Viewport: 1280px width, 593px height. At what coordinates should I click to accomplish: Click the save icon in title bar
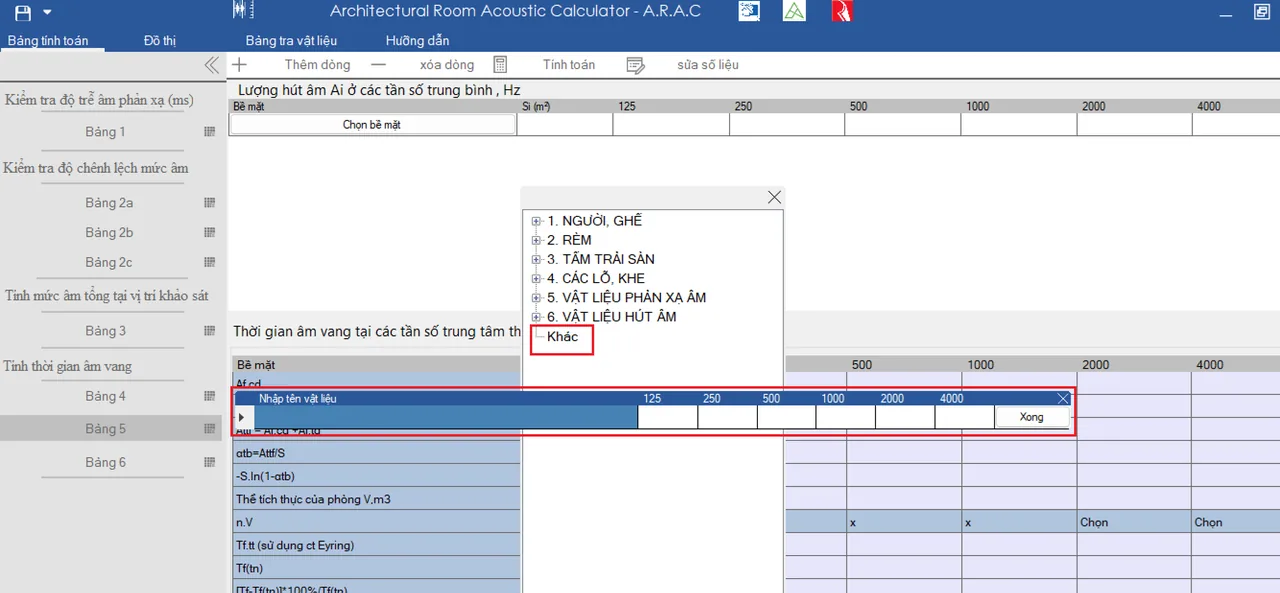coord(23,12)
